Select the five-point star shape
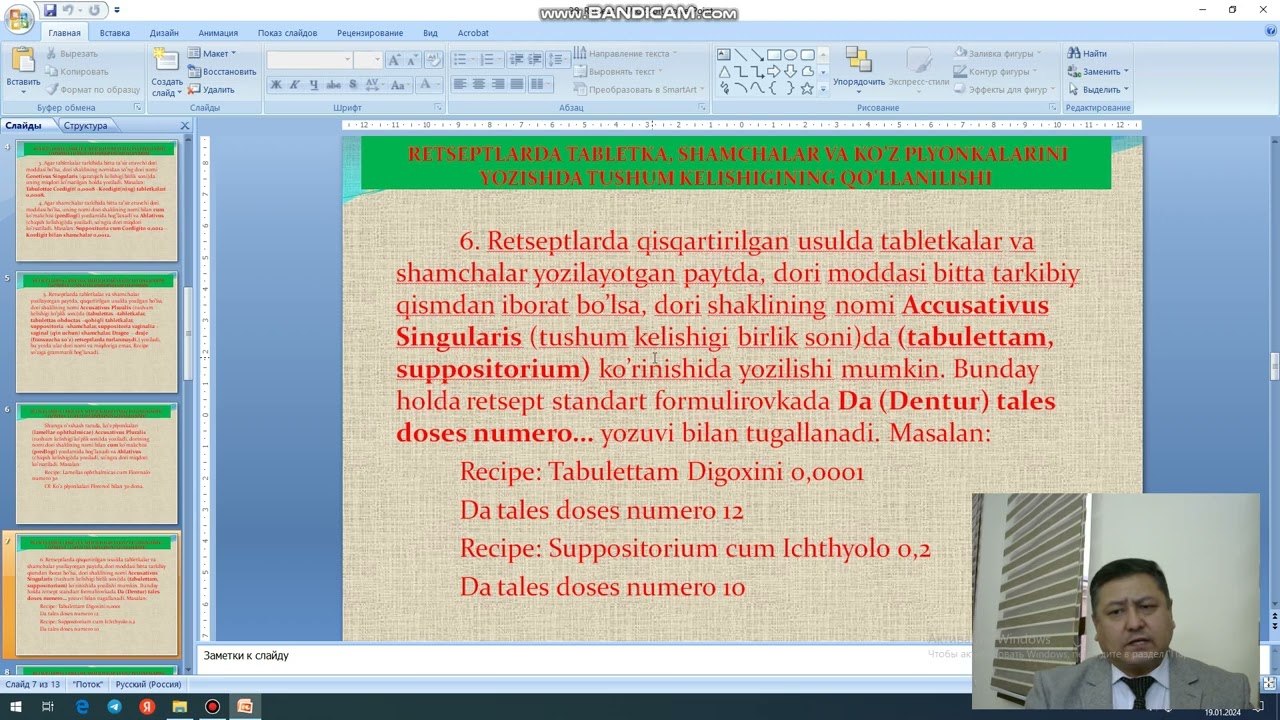 coord(807,89)
